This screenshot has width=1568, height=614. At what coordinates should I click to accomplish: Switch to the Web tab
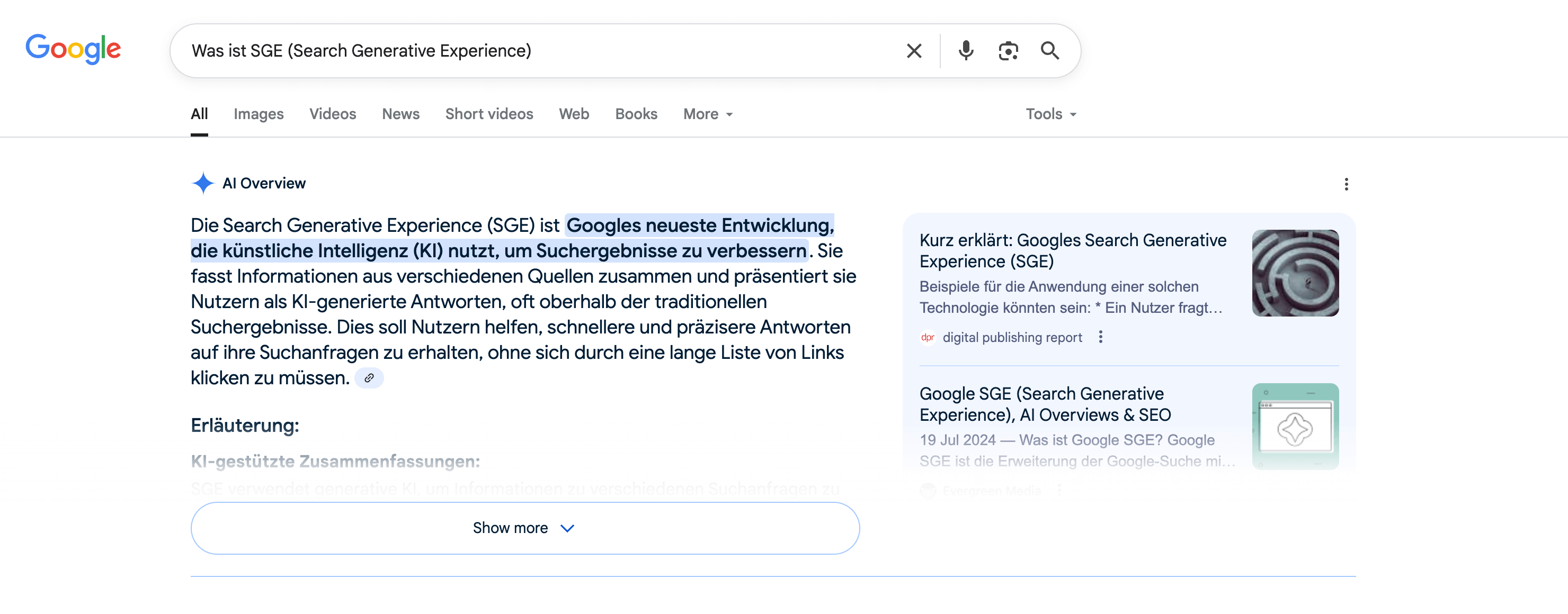[x=573, y=114]
